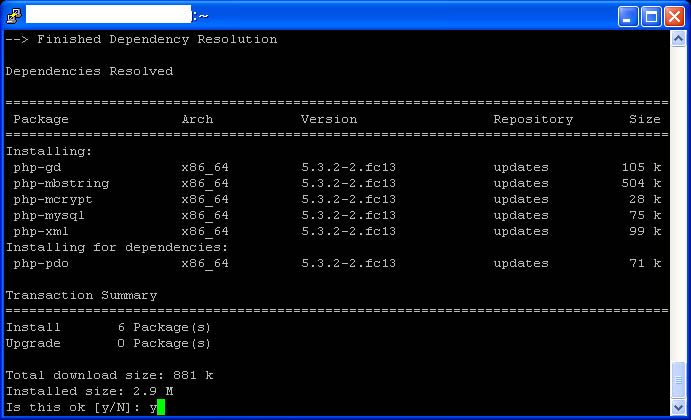
Task: Click the php-mcrypt package name
Action: (53, 199)
